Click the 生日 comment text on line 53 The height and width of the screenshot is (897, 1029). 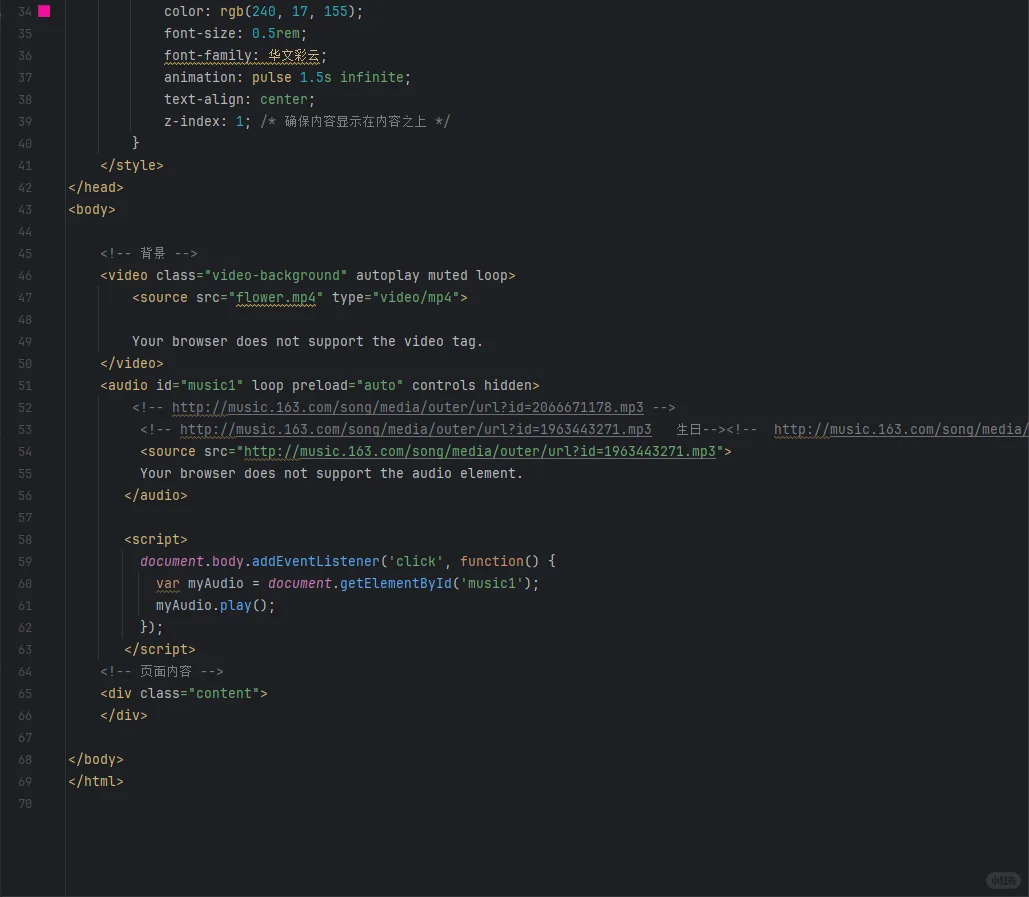pyautogui.click(x=689, y=429)
